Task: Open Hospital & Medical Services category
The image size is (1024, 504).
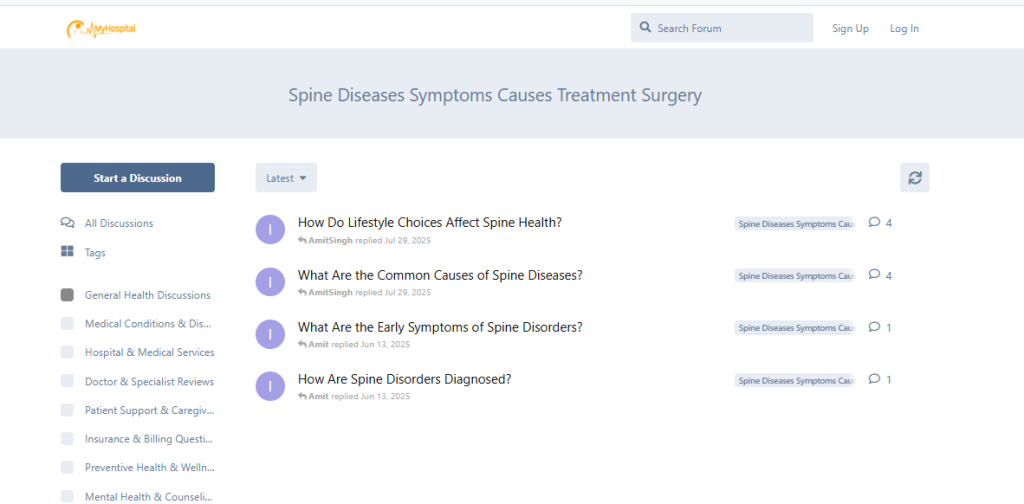Action: tap(149, 352)
